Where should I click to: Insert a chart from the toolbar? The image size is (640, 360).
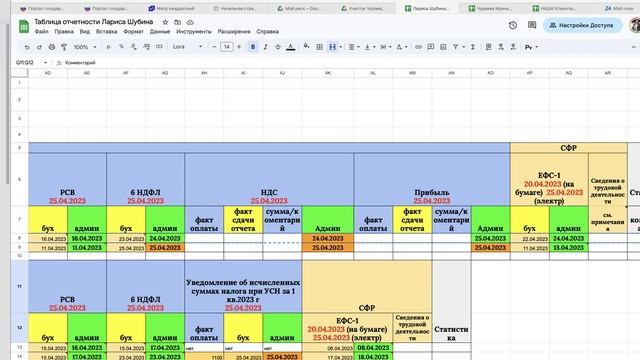point(443,47)
